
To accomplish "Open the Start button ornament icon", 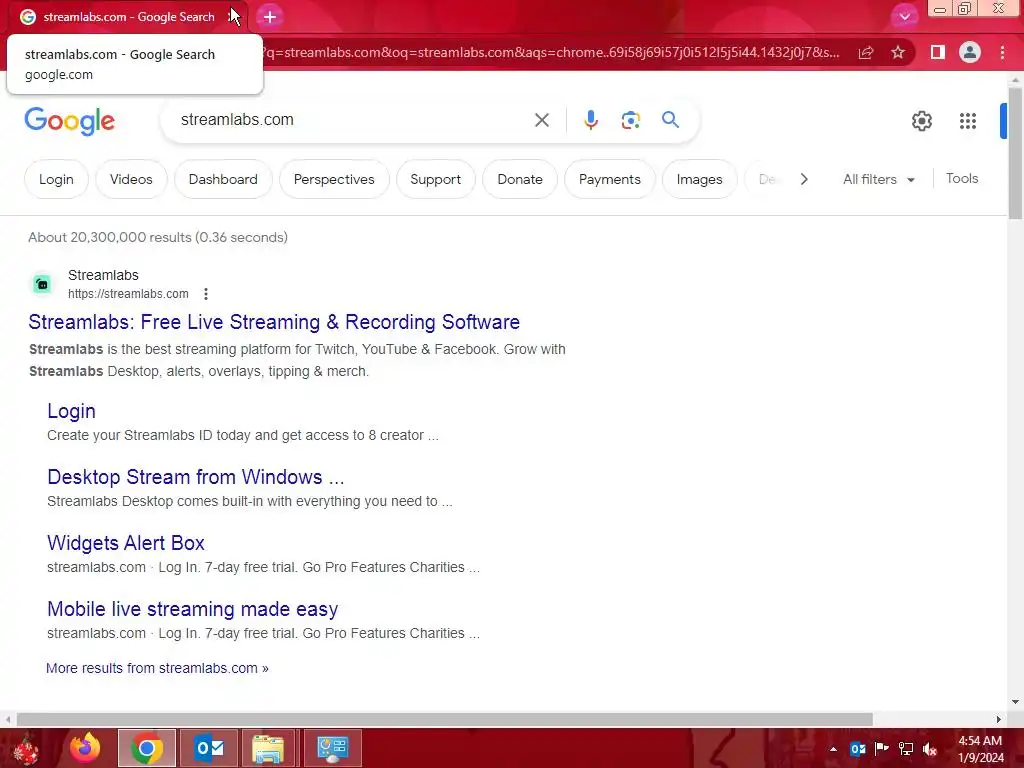I will coord(26,748).
